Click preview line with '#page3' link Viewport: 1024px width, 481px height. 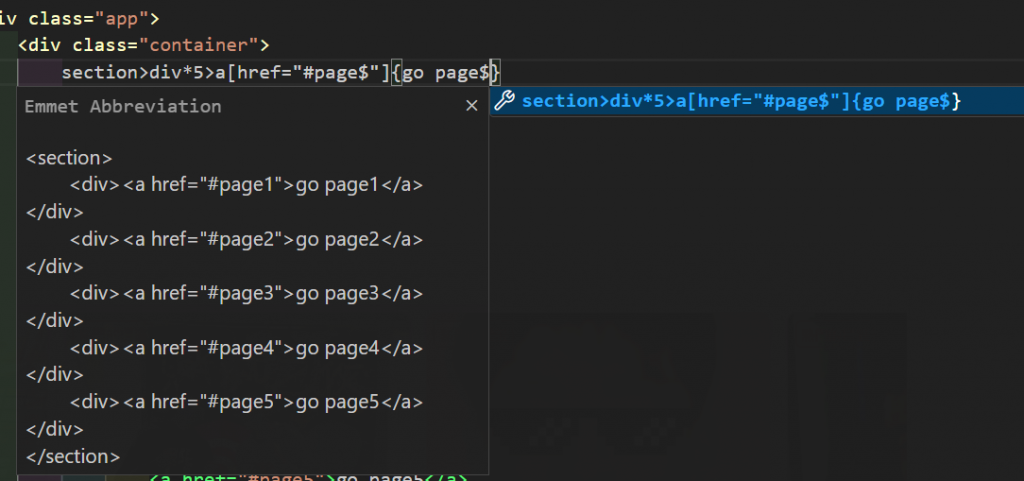point(246,294)
